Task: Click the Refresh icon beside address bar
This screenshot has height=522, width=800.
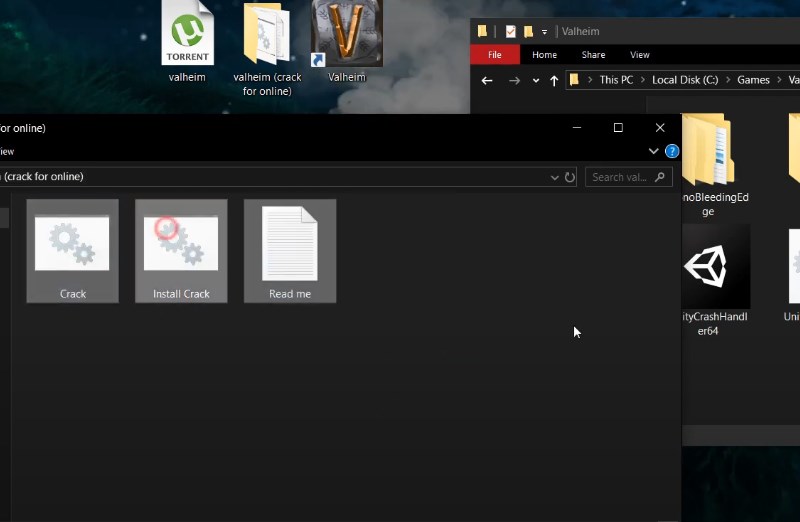Action: coord(570,177)
